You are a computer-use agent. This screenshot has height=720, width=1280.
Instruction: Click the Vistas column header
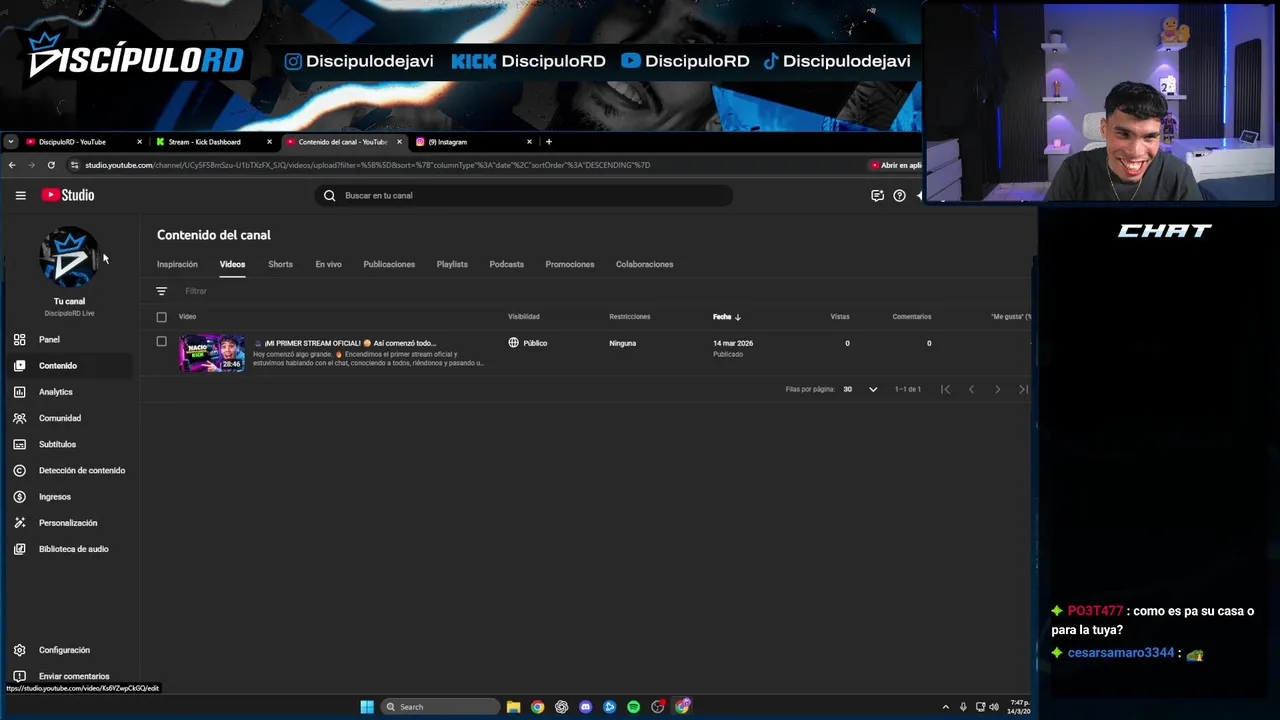tap(840, 317)
